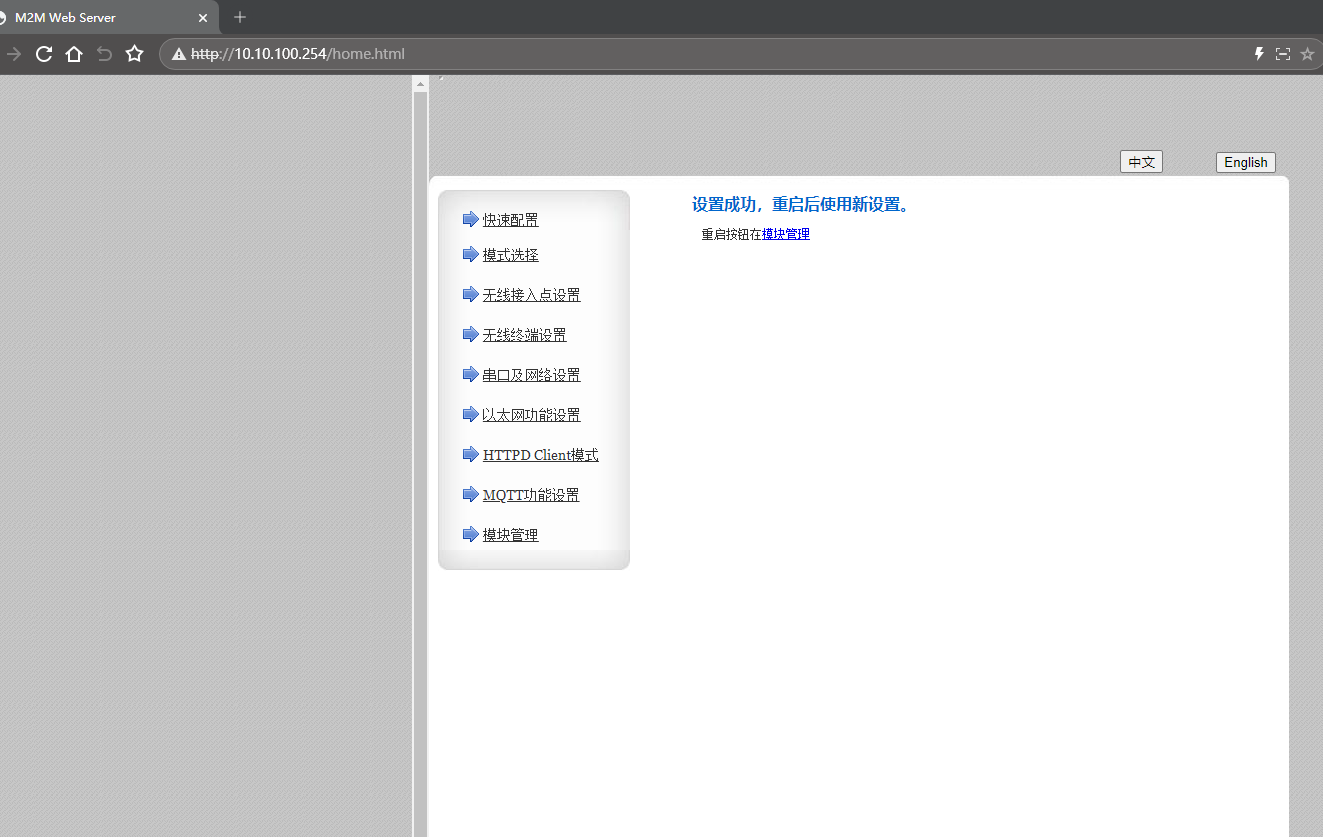Open the 快速配置 menu item
The height and width of the screenshot is (837, 1323).
tap(510, 220)
